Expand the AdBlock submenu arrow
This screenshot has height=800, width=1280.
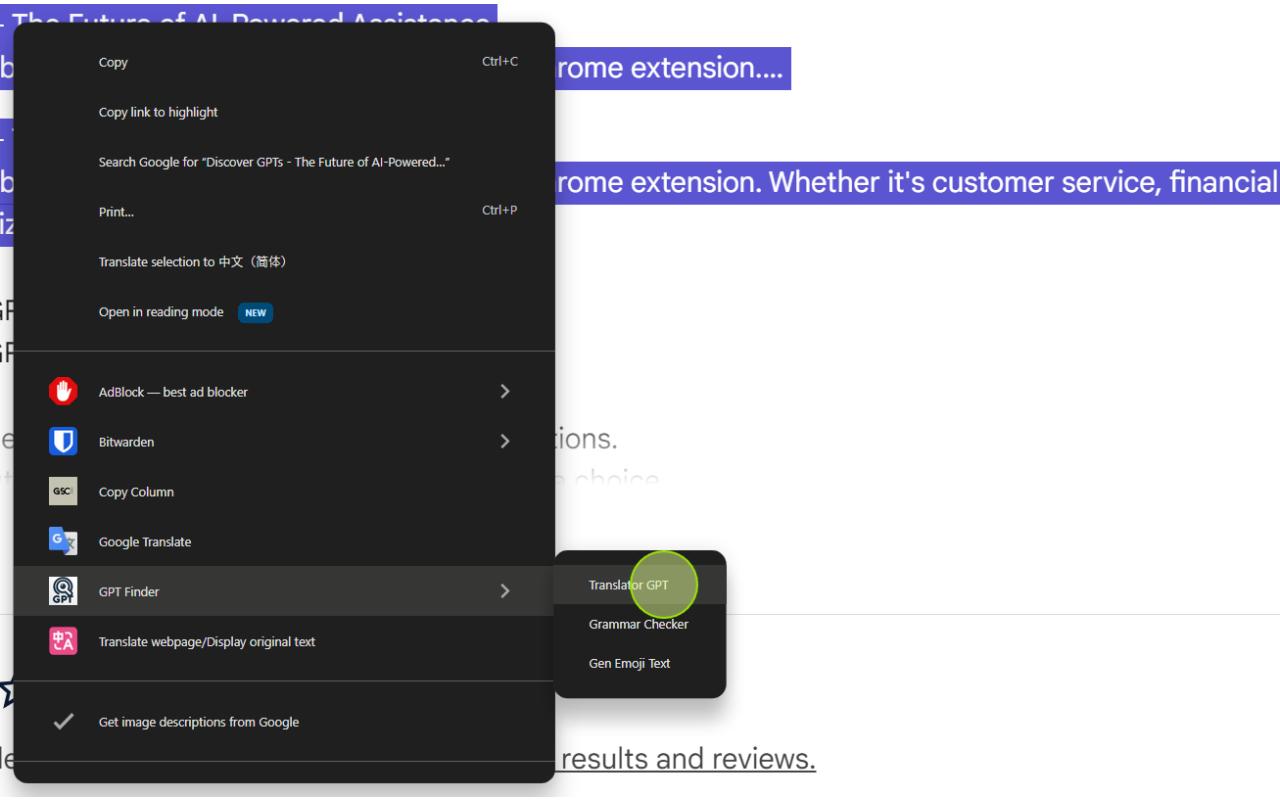tap(505, 391)
